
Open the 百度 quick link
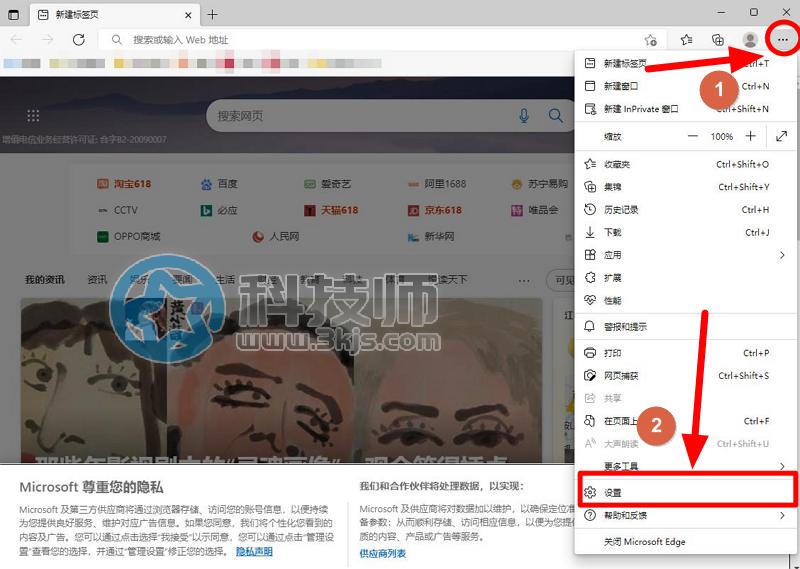(219, 184)
